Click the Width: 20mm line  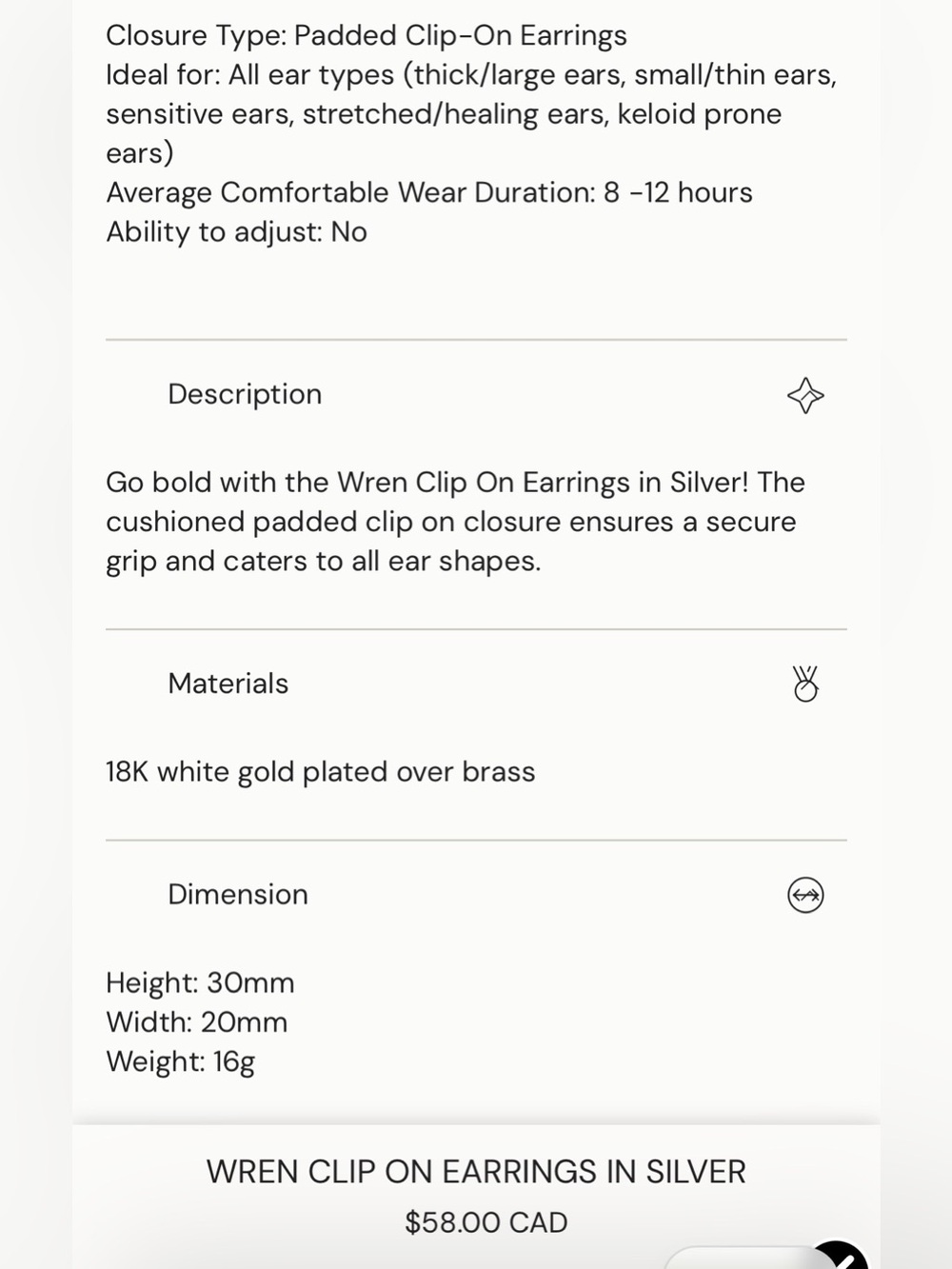point(197,1022)
